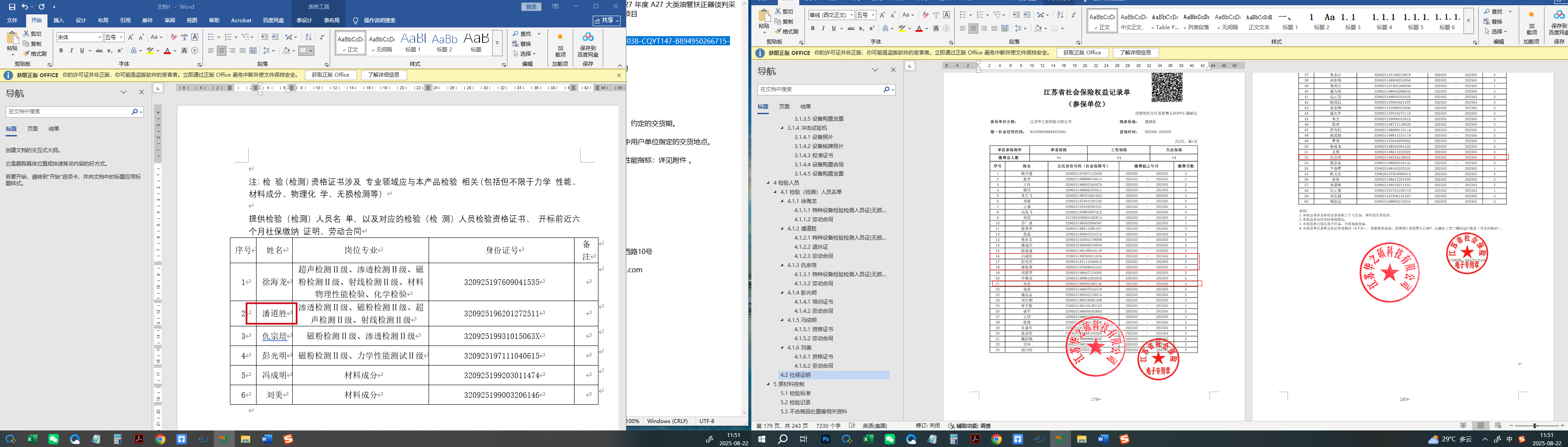Clear all formatting in 文档1 window
This screenshot has height=447, width=1568.
click(174, 37)
